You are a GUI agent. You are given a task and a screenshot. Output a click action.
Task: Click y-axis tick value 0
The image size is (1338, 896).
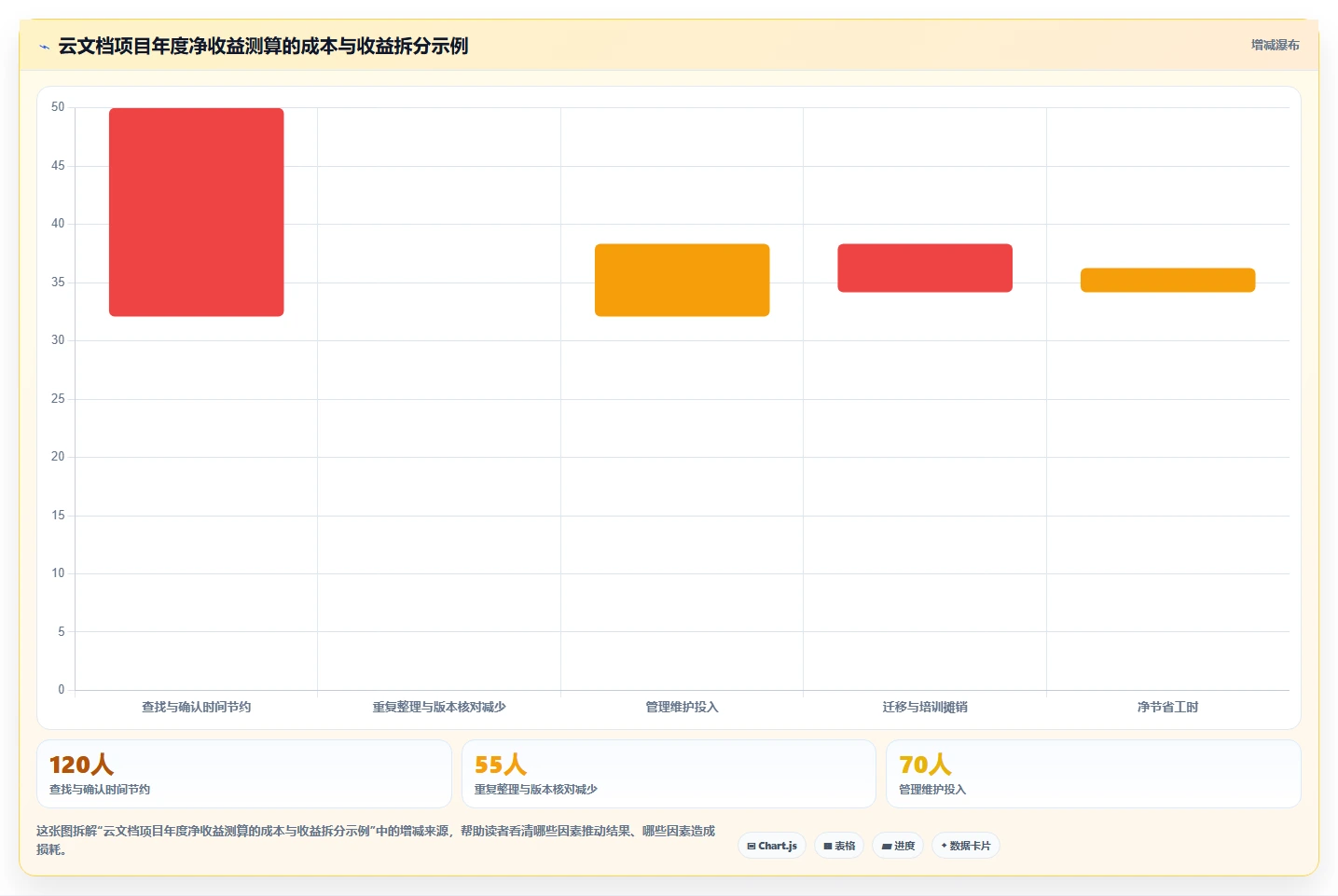pyautogui.click(x=62, y=690)
